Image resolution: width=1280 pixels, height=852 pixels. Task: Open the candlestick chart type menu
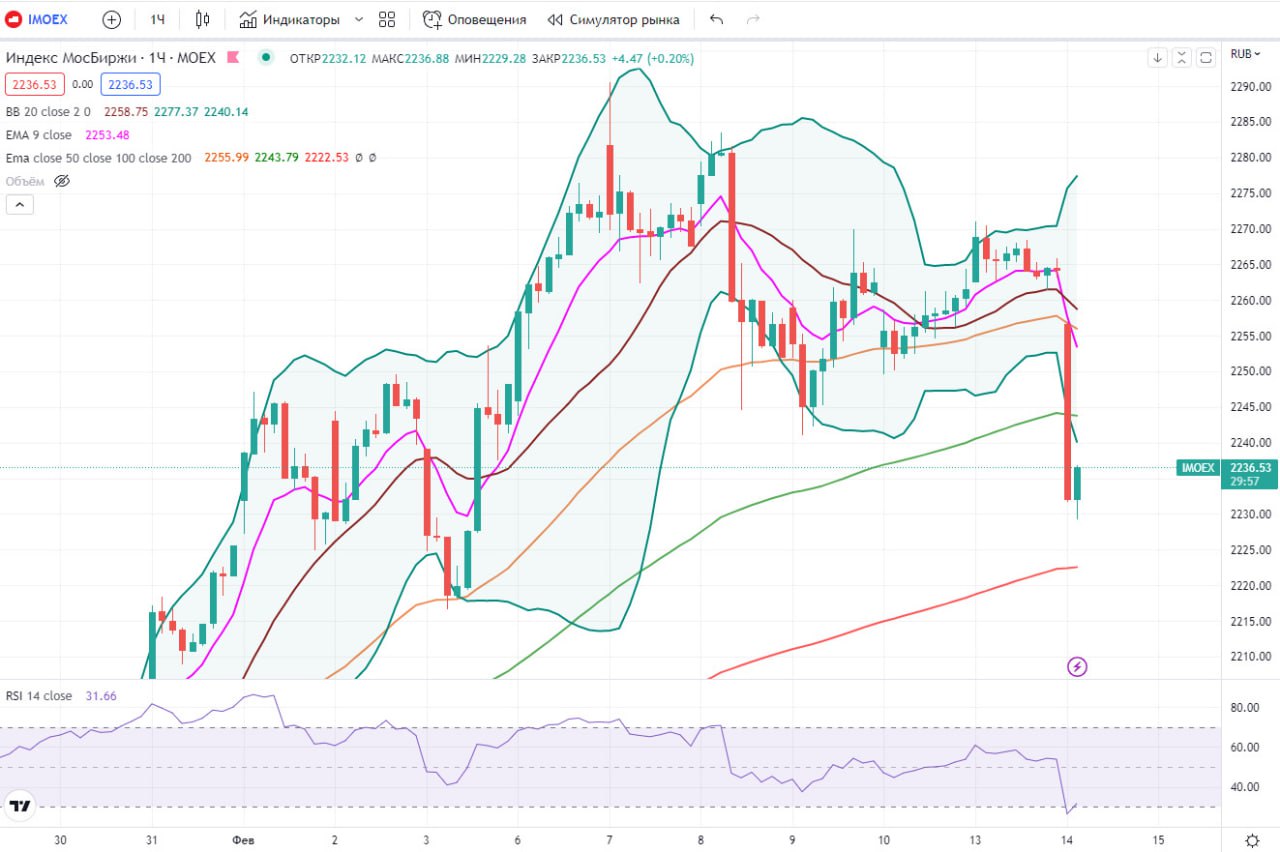pyautogui.click(x=203, y=19)
